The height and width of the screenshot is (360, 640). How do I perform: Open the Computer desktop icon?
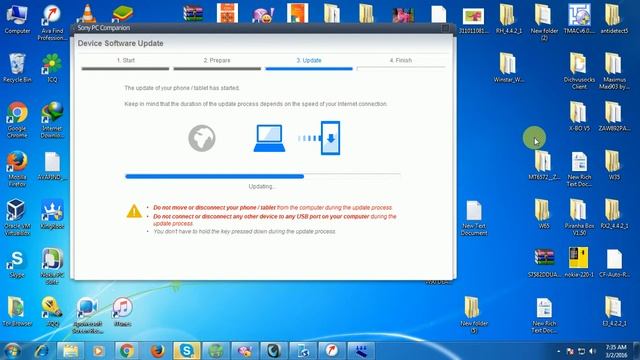coord(17,19)
